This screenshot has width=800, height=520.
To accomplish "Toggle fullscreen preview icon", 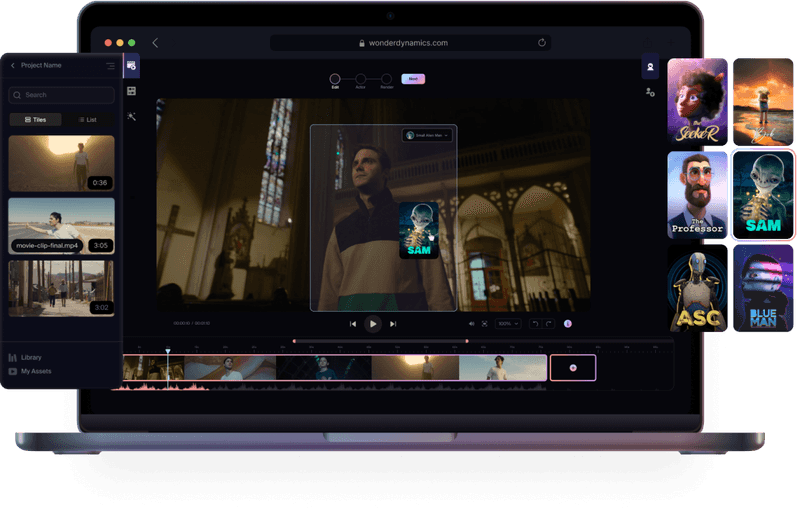I will pyautogui.click(x=485, y=324).
